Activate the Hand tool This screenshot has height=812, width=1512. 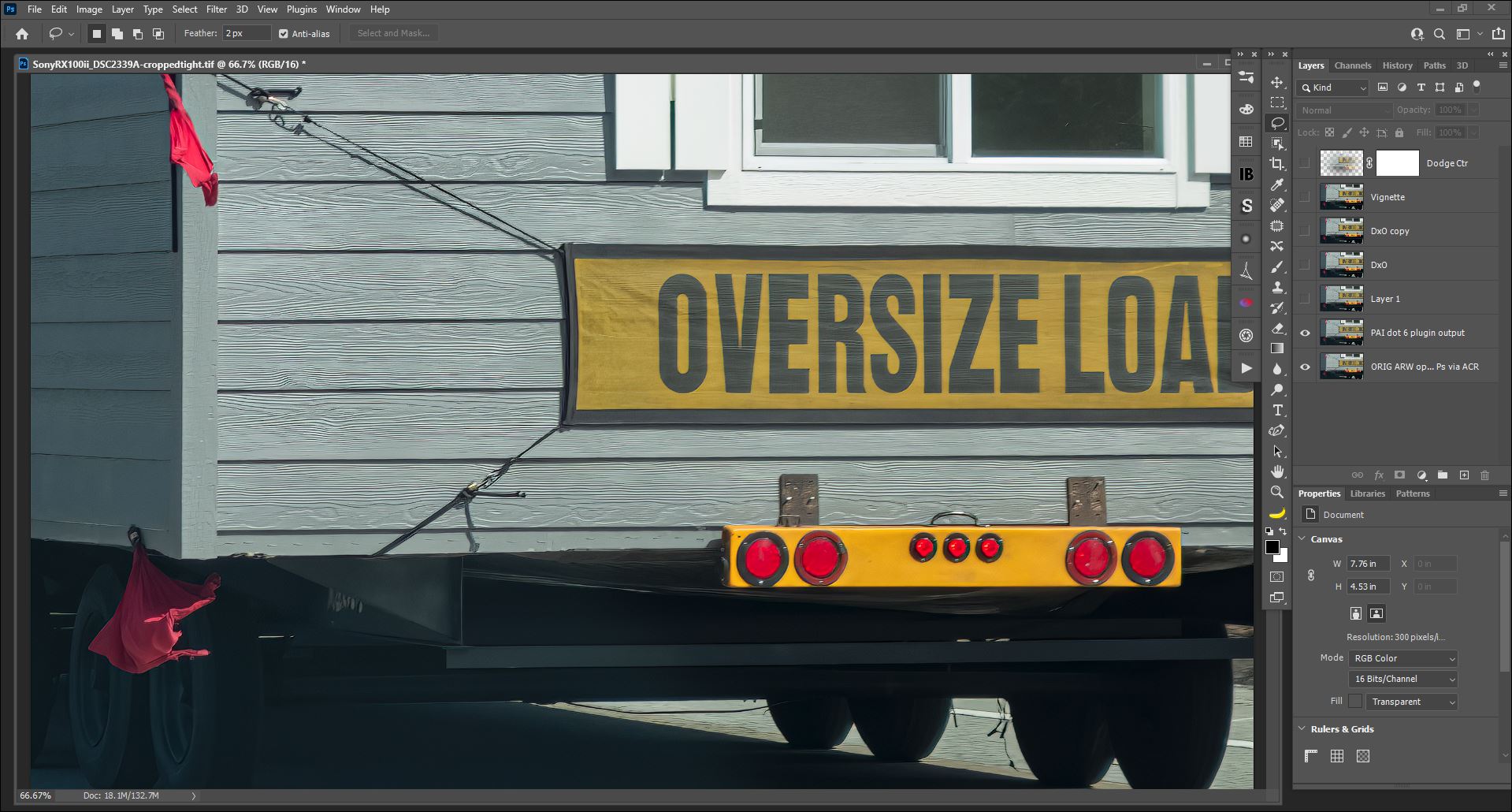(x=1276, y=471)
